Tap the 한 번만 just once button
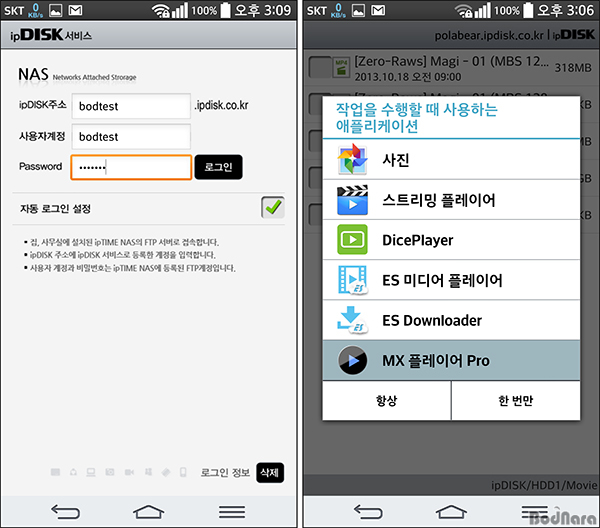Viewport: 600px width, 528px height. (x=516, y=401)
